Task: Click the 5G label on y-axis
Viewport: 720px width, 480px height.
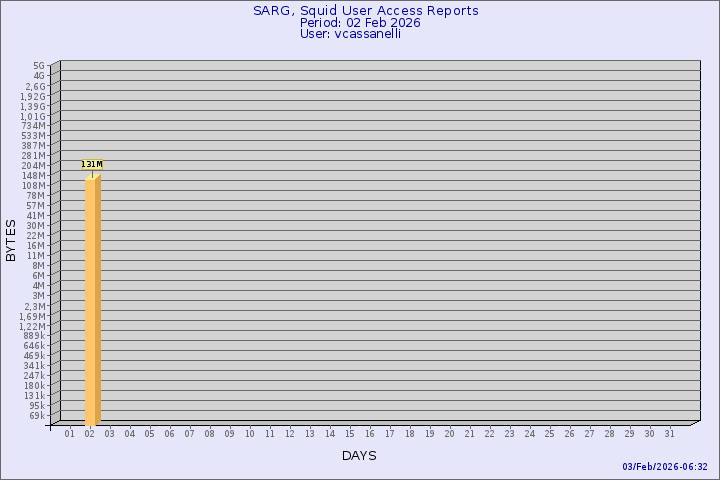Action: (39, 66)
